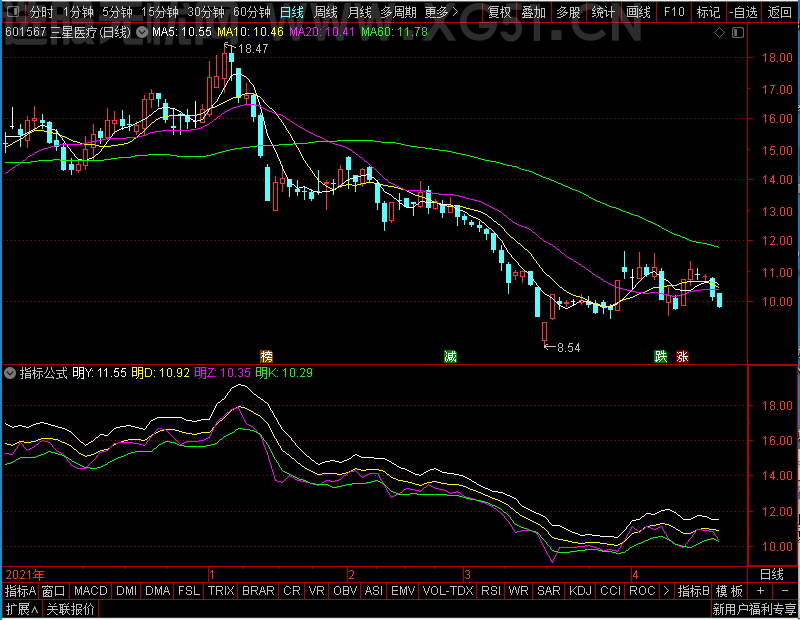Switch indicator to DMA
Image resolution: width=800 pixels, height=620 pixels.
pyautogui.click(x=158, y=591)
